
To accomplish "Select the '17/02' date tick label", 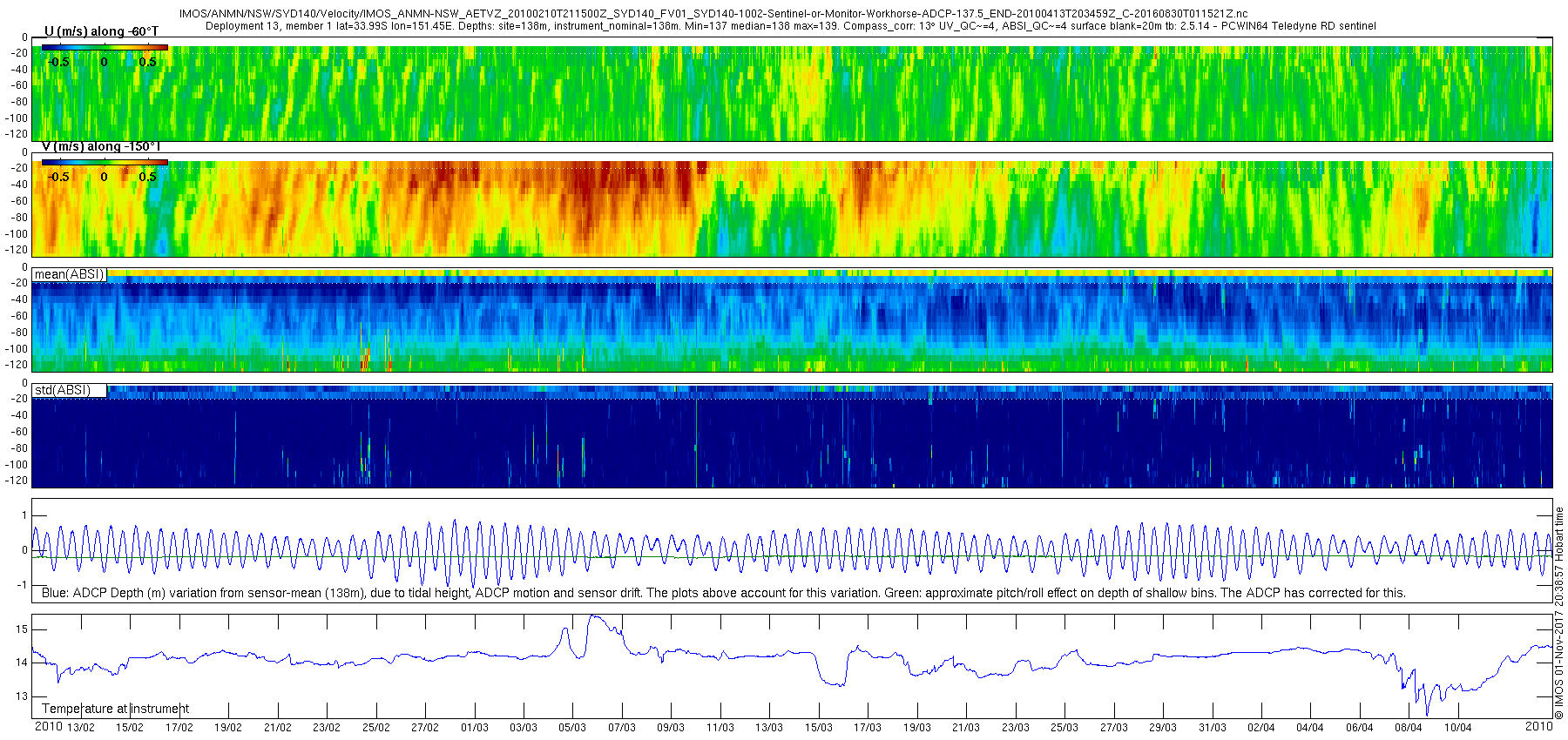I will coord(179,728).
